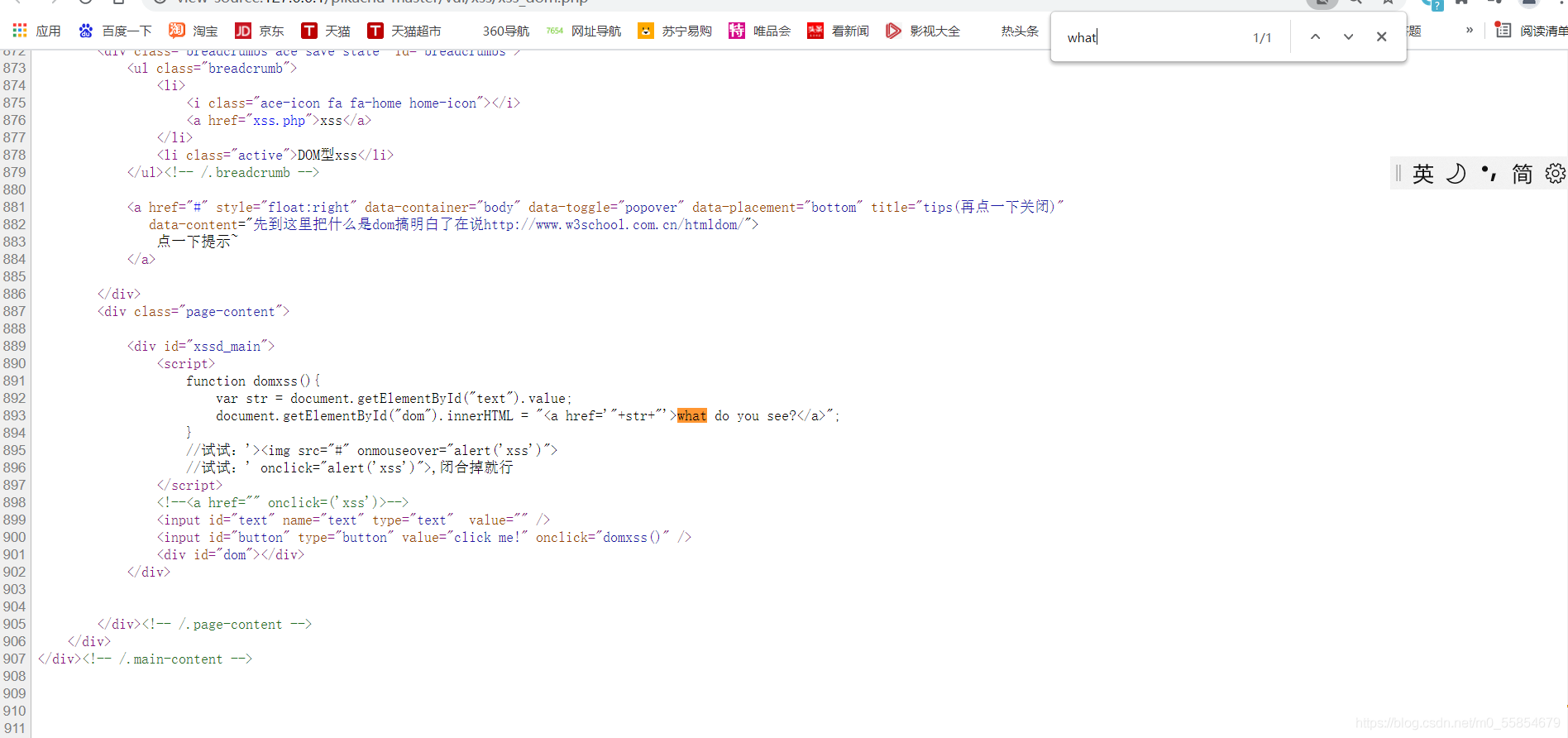The height and width of the screenshot is (738, 1568).
Task: Click the 1/1 match counter
Action: coord(1262,37)
